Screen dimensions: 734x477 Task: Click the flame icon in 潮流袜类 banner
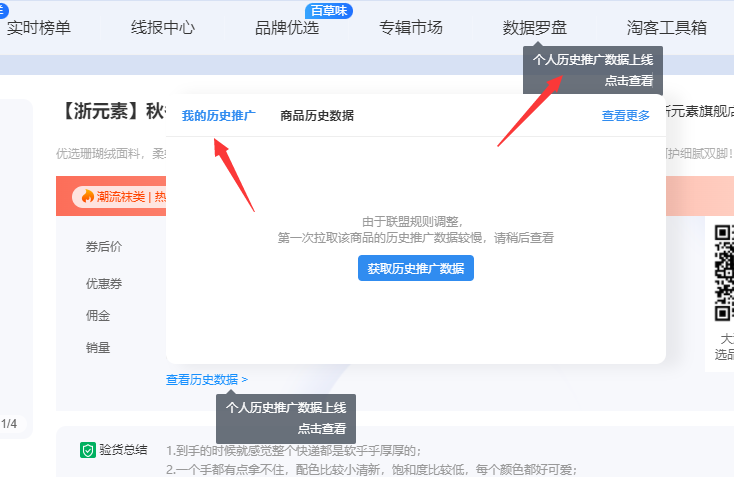point(88,196)
